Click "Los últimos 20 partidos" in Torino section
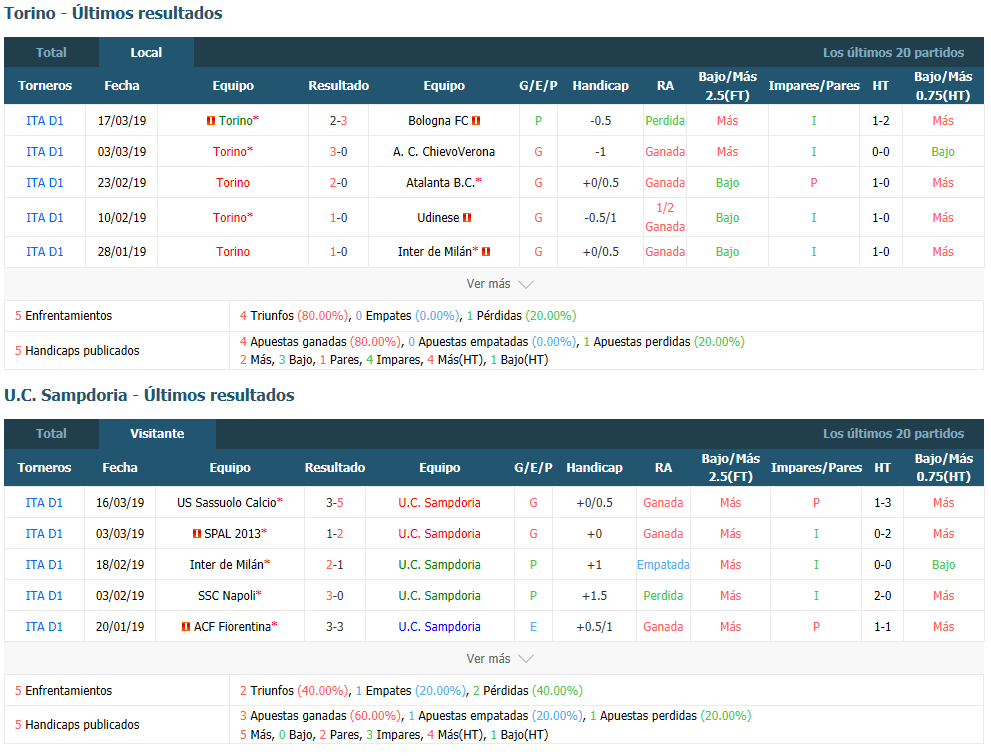991x756 pixels. click(x=894, y=52)
